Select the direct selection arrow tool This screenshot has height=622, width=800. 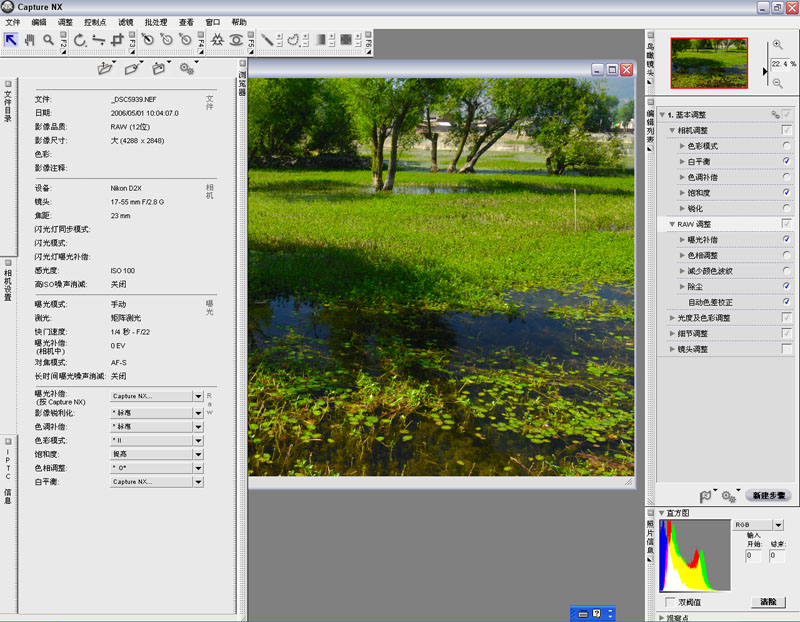click(11, 40)
